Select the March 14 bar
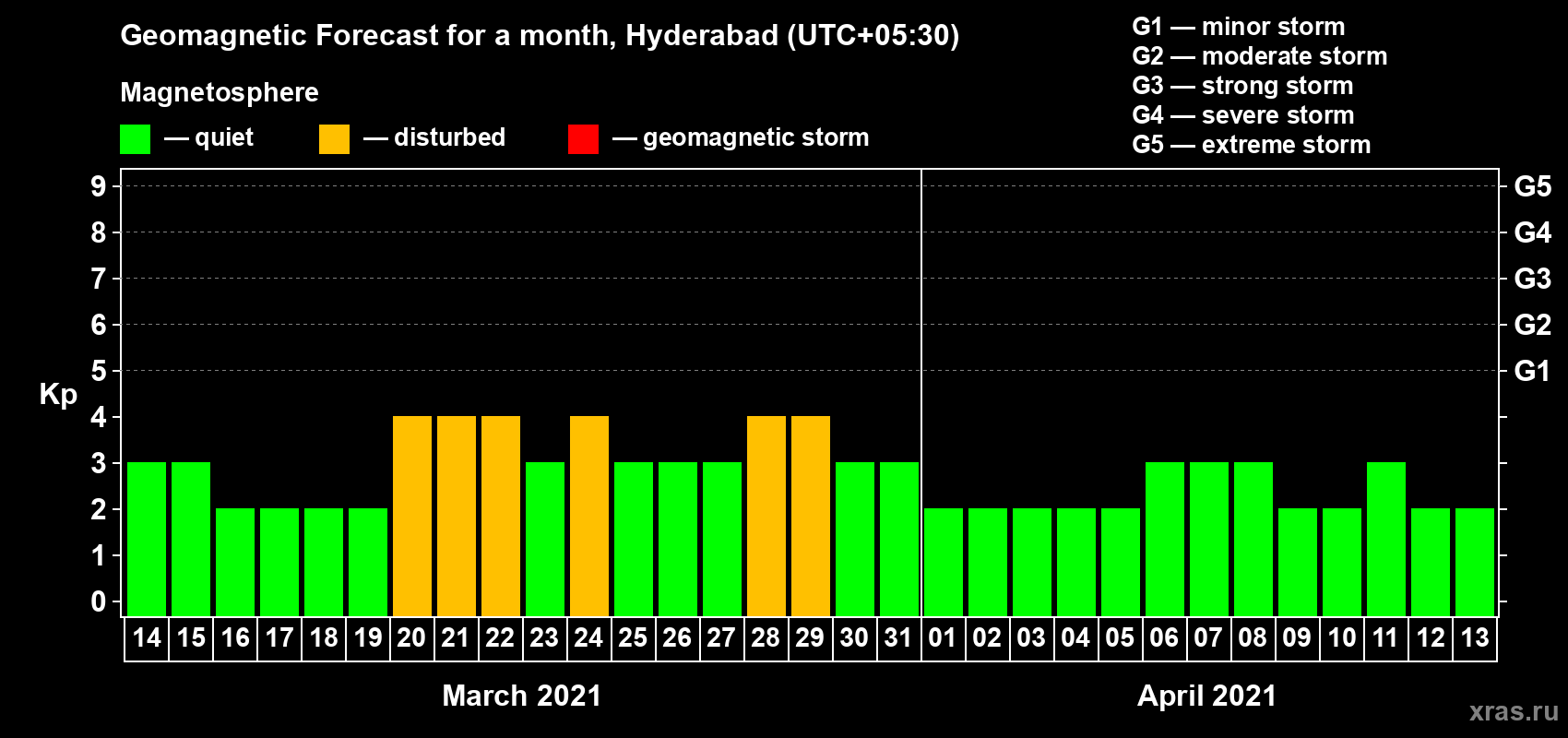1568x738 pixels. [x=147, y=539]
